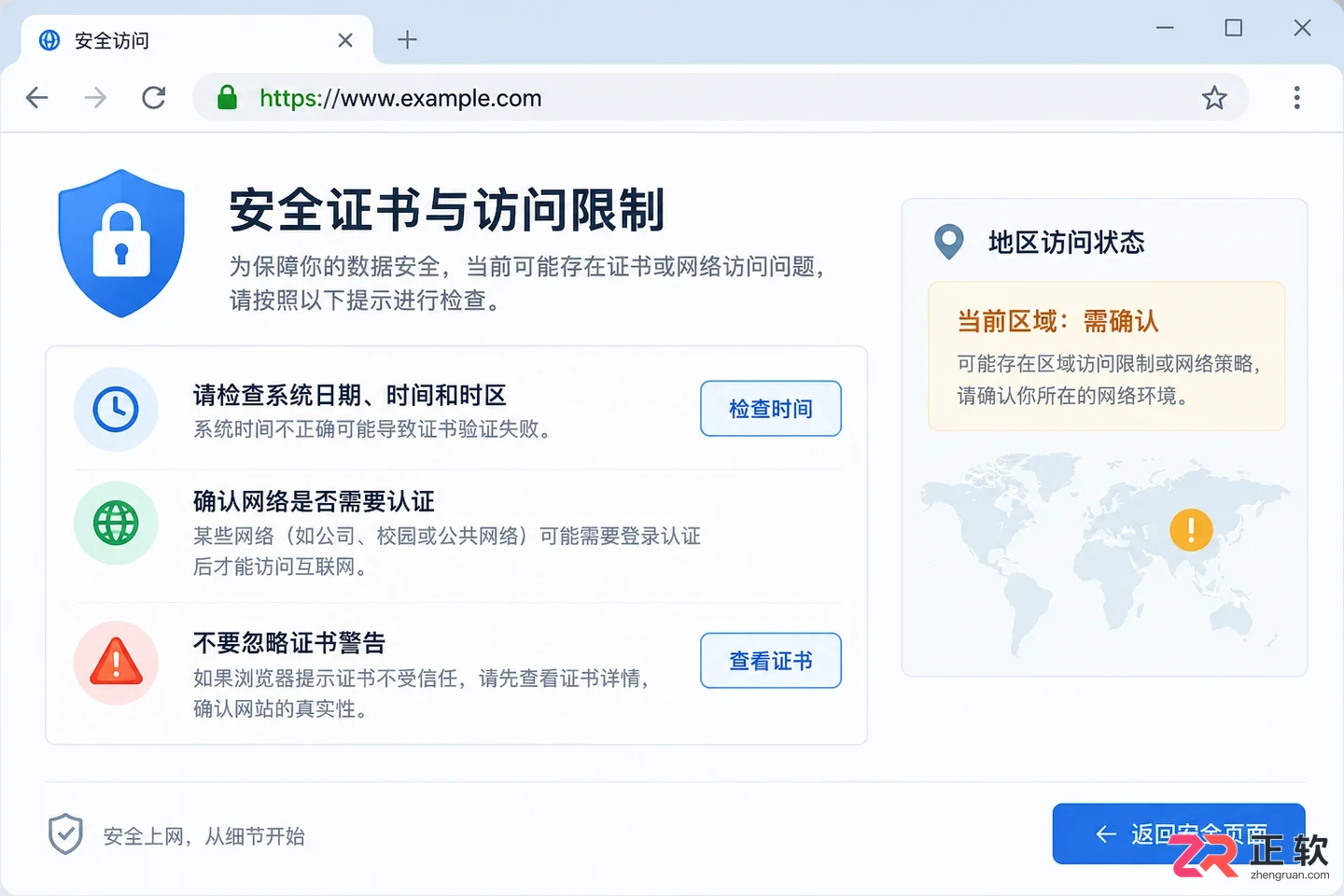The width and height of the screenshot is (1344, 896).
Task: Click 系统时间不正确可能导致证书验证失败 description
Action: click(x=371, y=428)
